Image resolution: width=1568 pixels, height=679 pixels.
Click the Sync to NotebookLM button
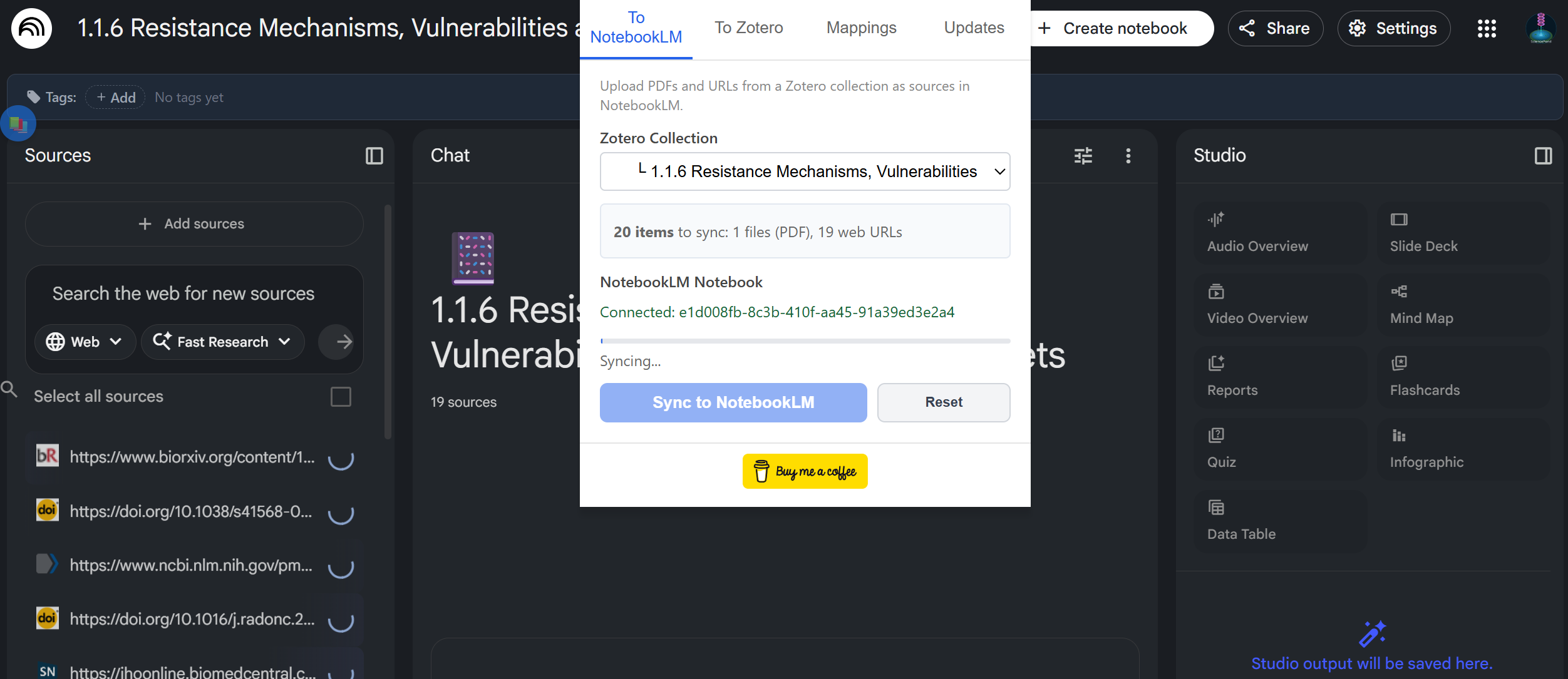(733, 402)
